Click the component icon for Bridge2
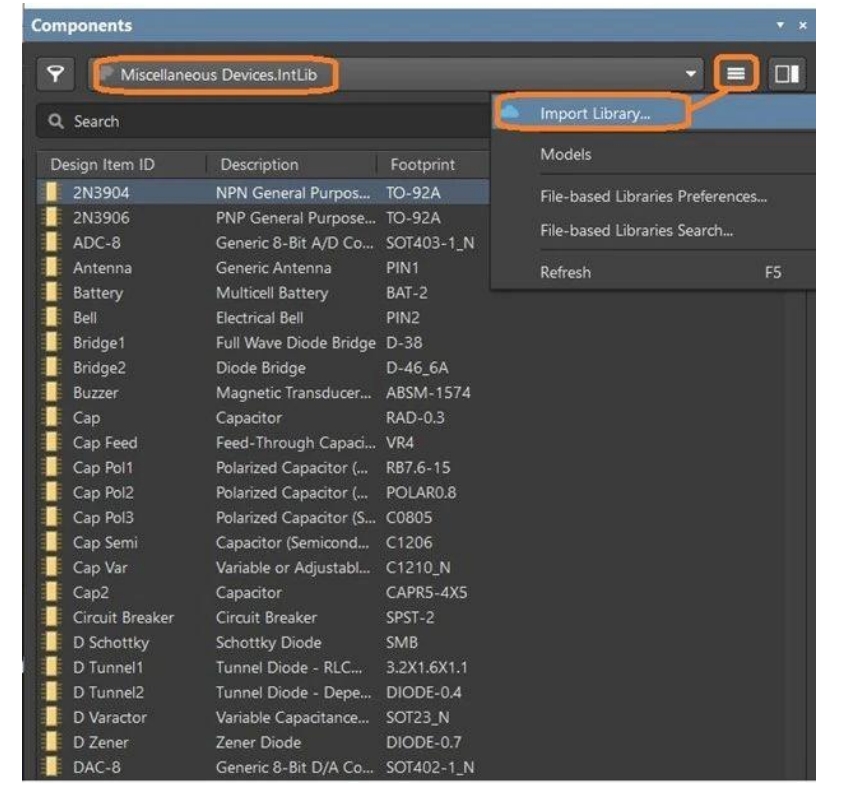The height and width of the screenshot is (792, 860). (x=50, y=367)
